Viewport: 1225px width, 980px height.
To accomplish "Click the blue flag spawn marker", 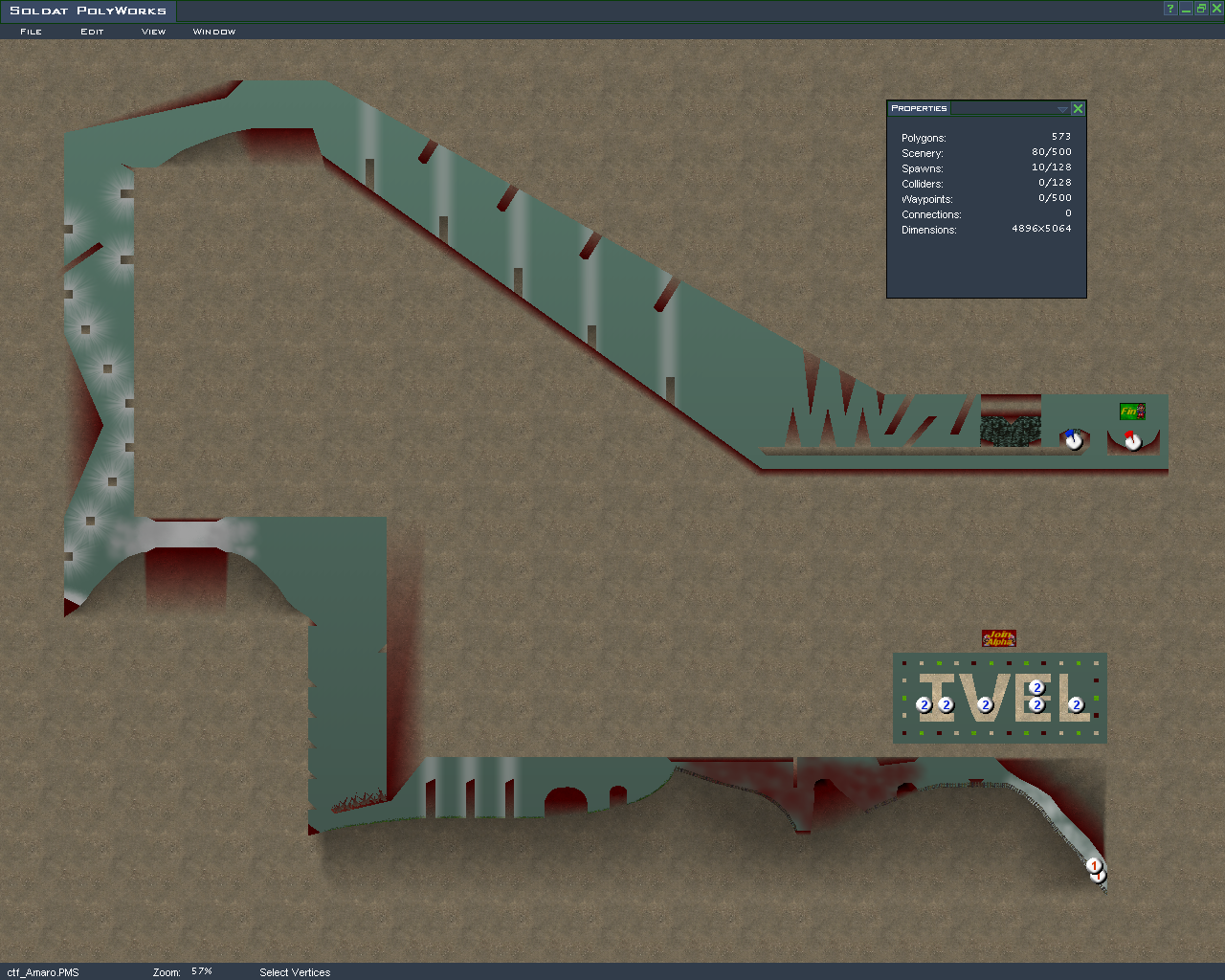I will [1073, 440].
